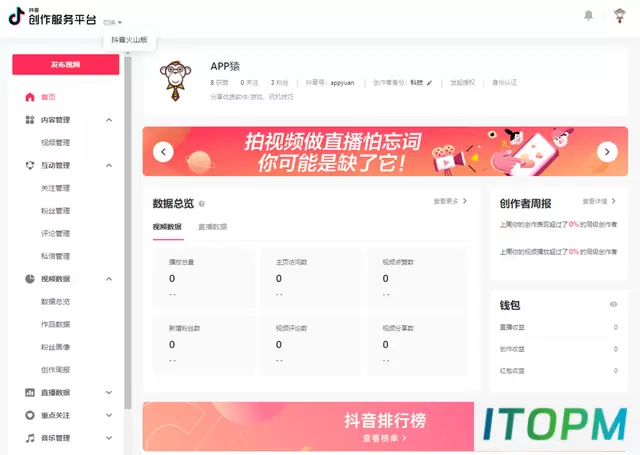The image size is (640, 455).
Task: Expand the 音乐管理 section chevron
Action: [x=109, y=438]
